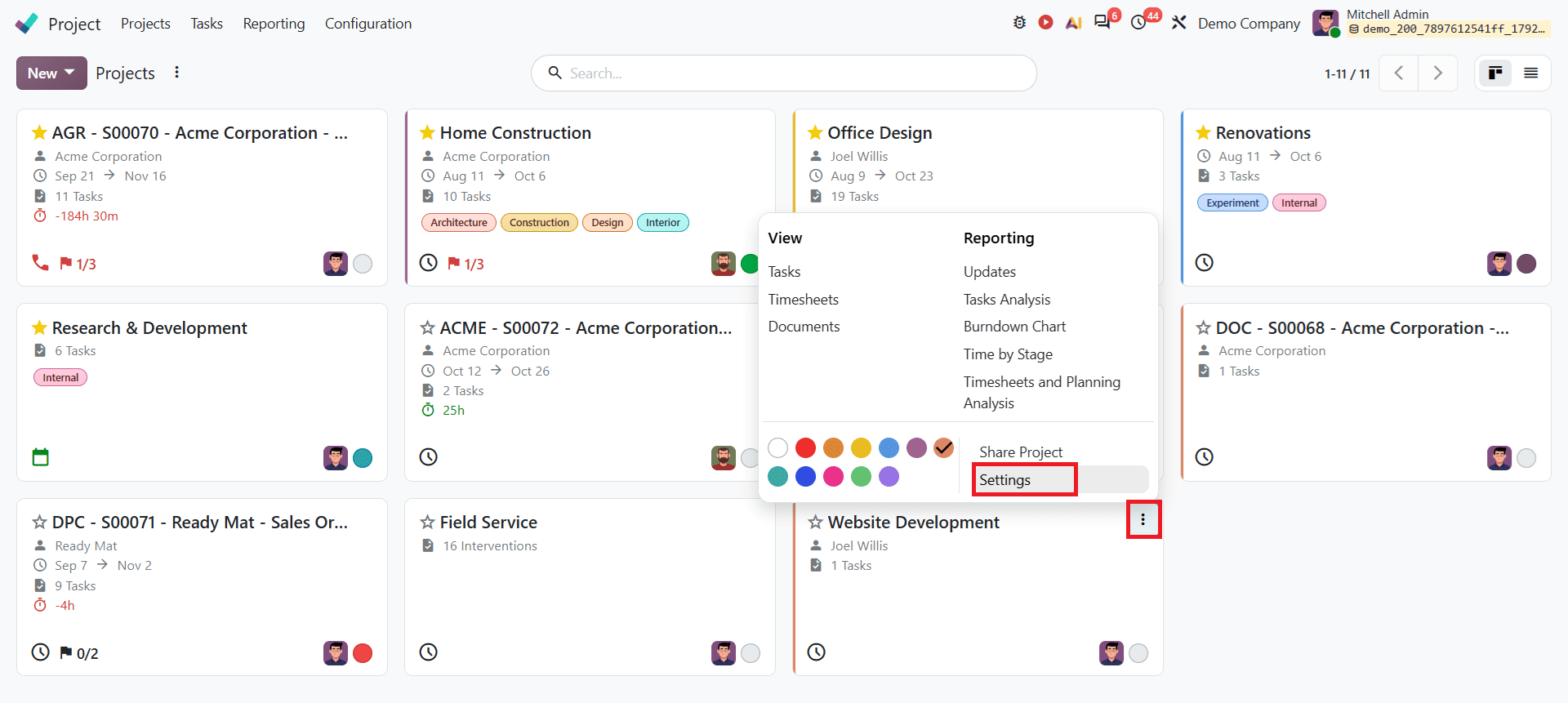Select Burndown Chart in the Reporting list

click(1014, 327)
